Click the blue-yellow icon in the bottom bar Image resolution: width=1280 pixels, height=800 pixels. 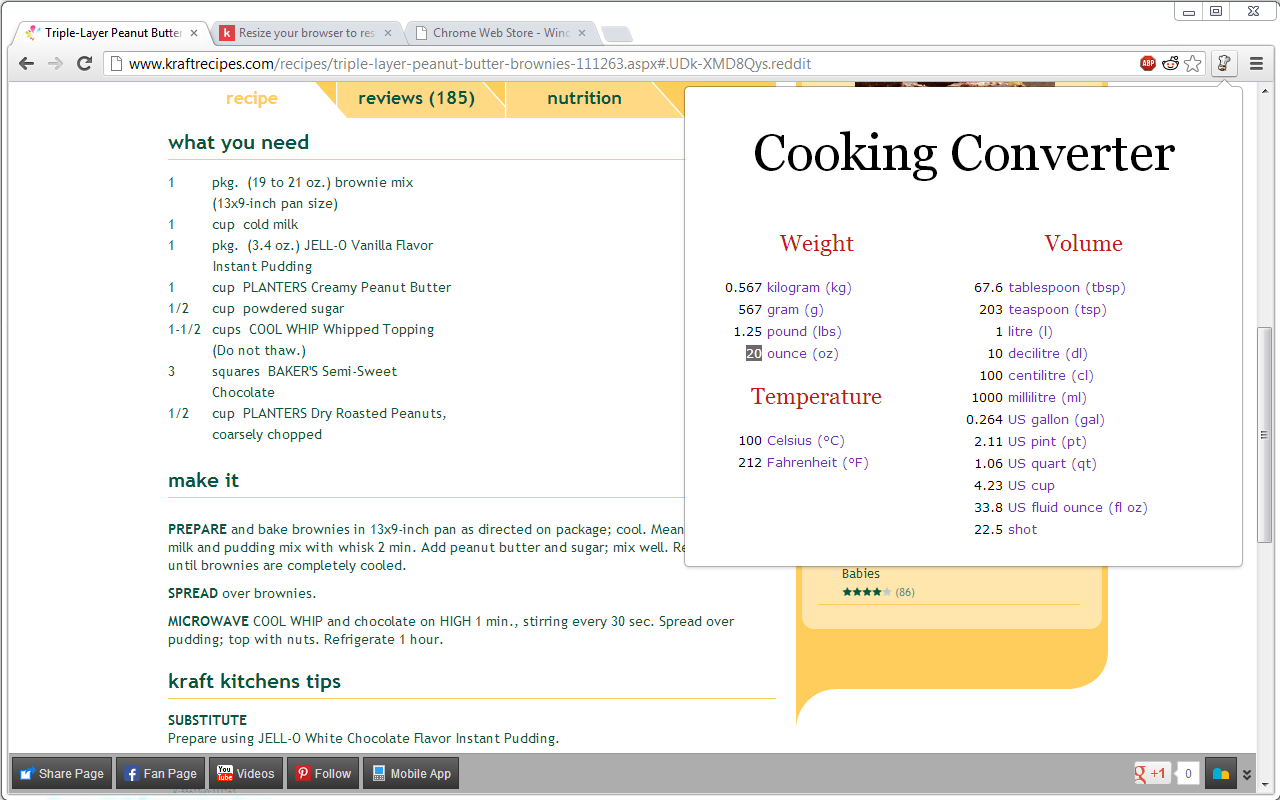1220,773
